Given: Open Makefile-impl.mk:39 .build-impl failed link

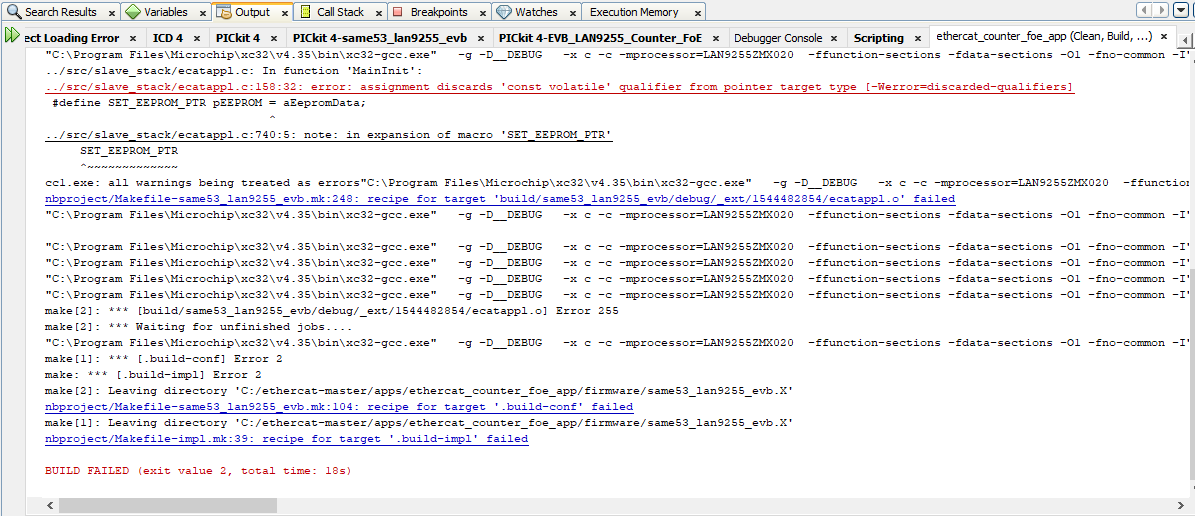Looking at the screenshot, I should click(x=287, y=439).
